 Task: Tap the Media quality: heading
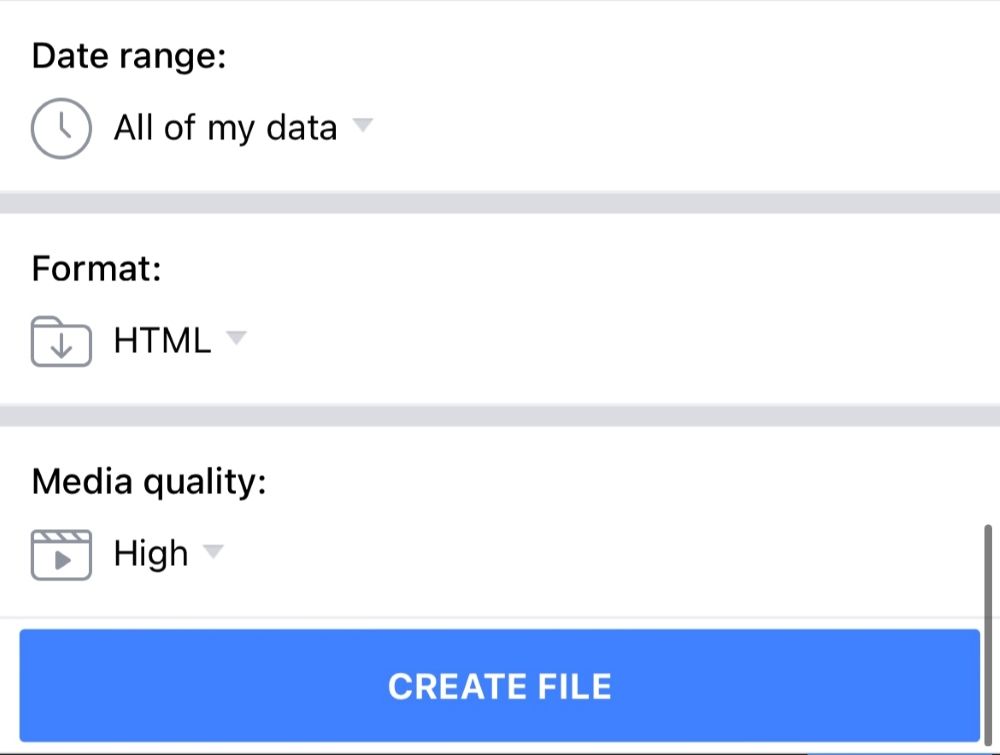pyautogui.click(x=149, y=482)
